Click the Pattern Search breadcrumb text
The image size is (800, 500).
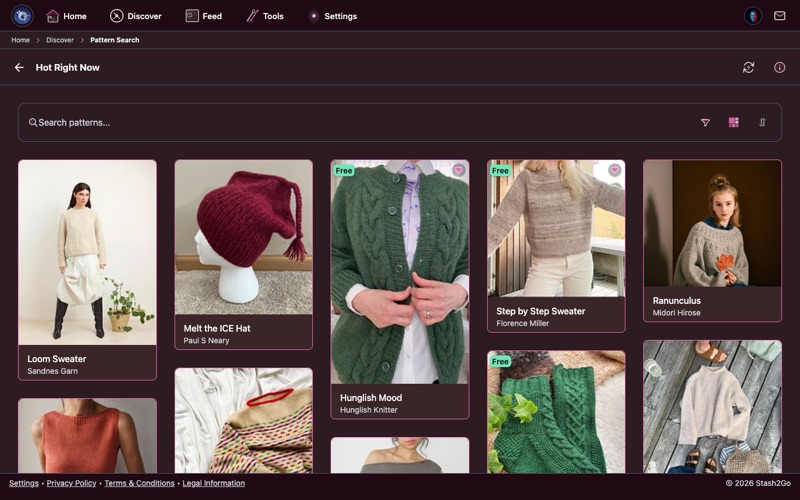[x=115, y=40]
